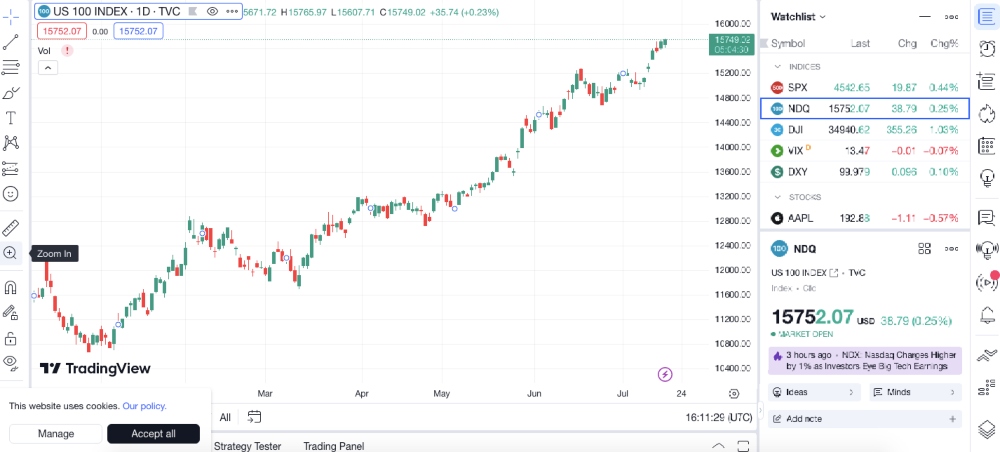This screenshot has width=1000, height=452.
Task: Open the Strategy Tester tab
Action: 247,446
